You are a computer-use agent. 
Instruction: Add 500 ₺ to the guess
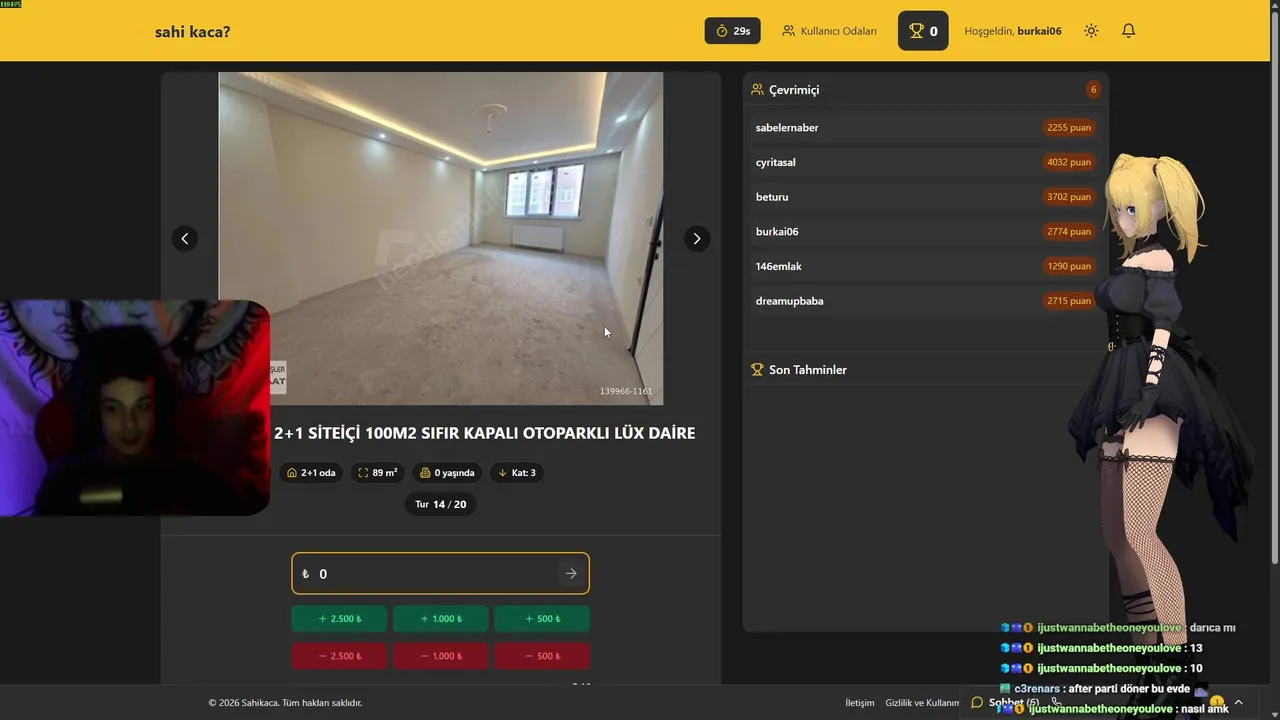point(542,619)
